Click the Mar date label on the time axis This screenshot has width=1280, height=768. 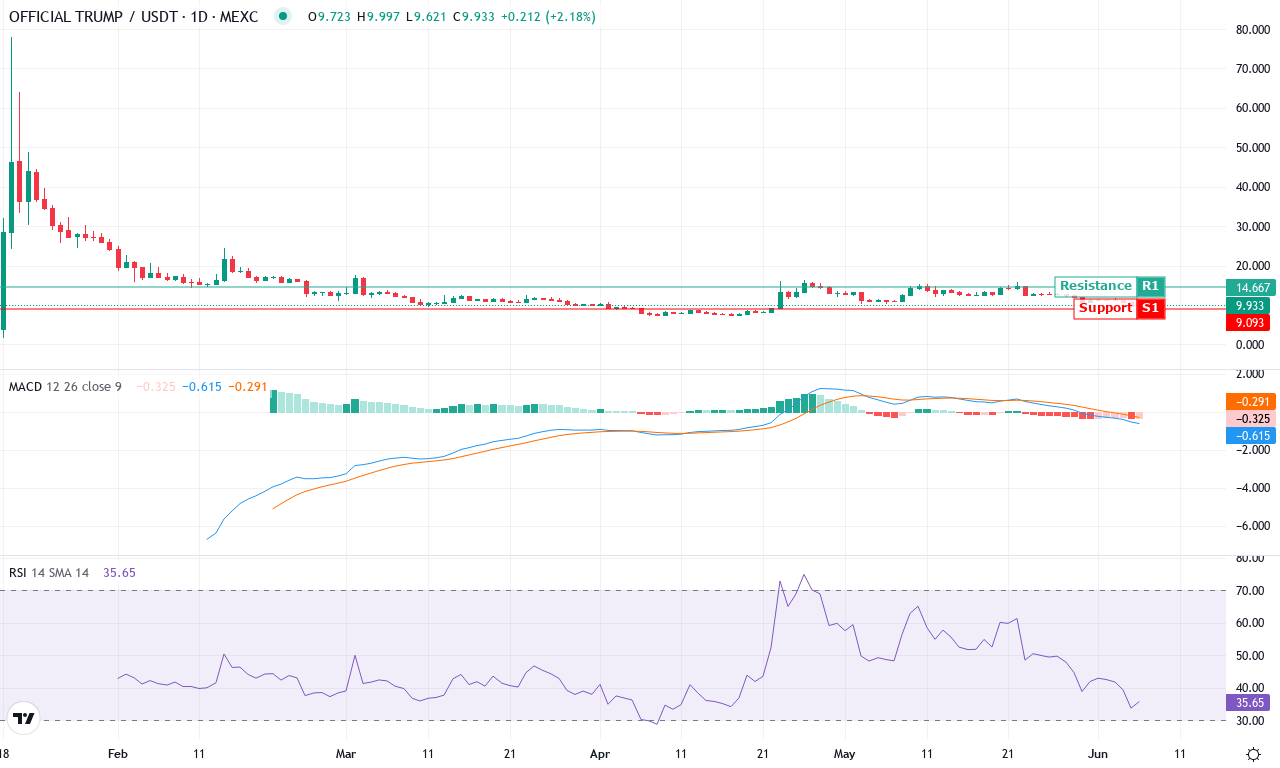346,753
